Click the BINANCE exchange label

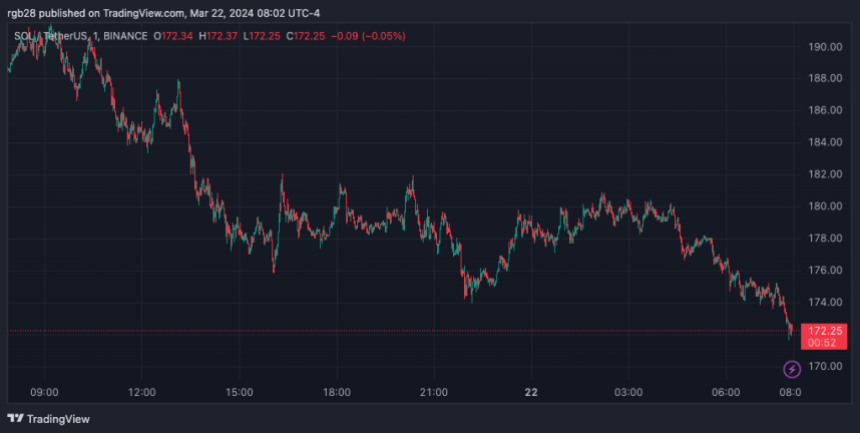[122, 36]
